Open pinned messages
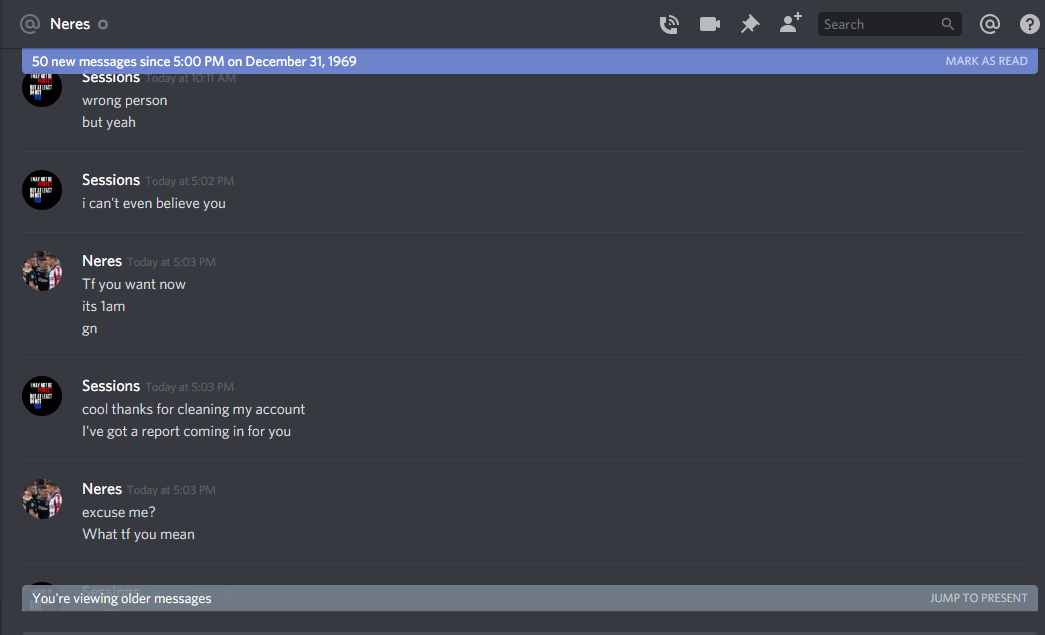 point(750,25)
